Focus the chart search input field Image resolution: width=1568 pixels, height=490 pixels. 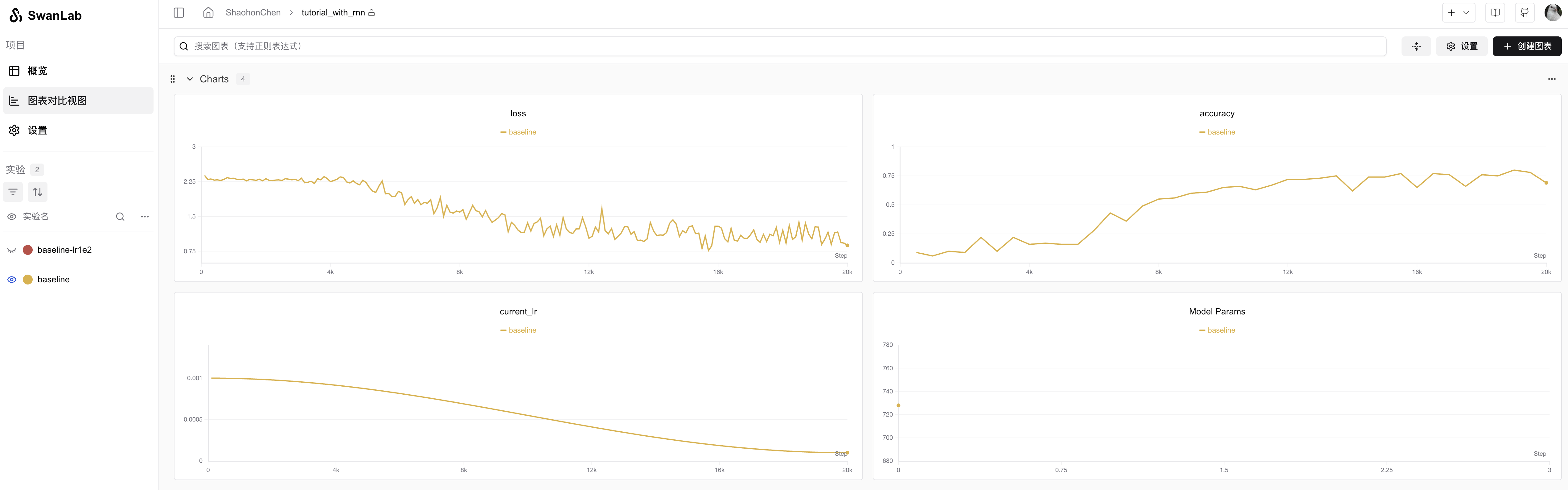tap(785, 46)
